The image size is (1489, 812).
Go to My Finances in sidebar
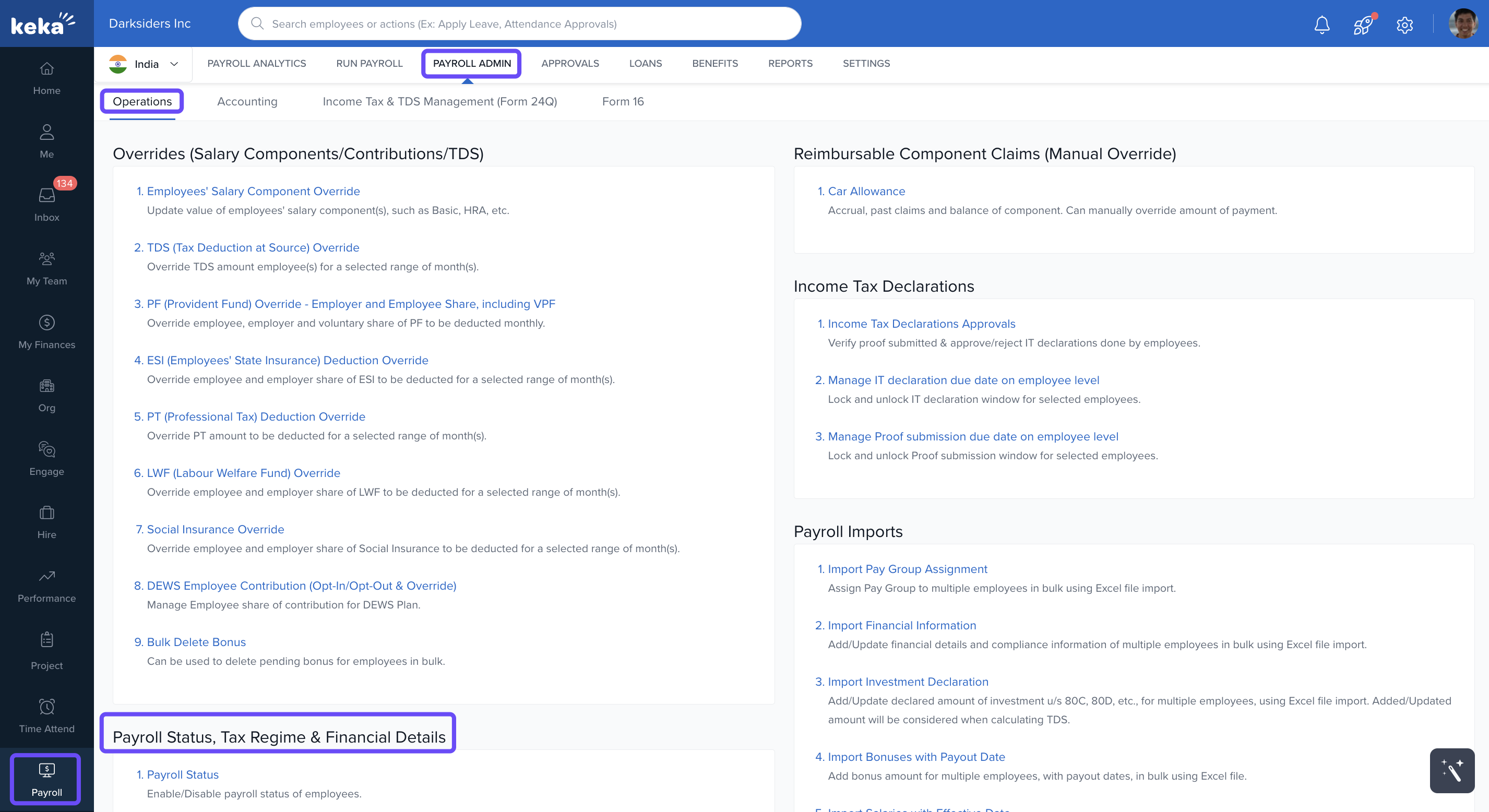tap(47, 331)
